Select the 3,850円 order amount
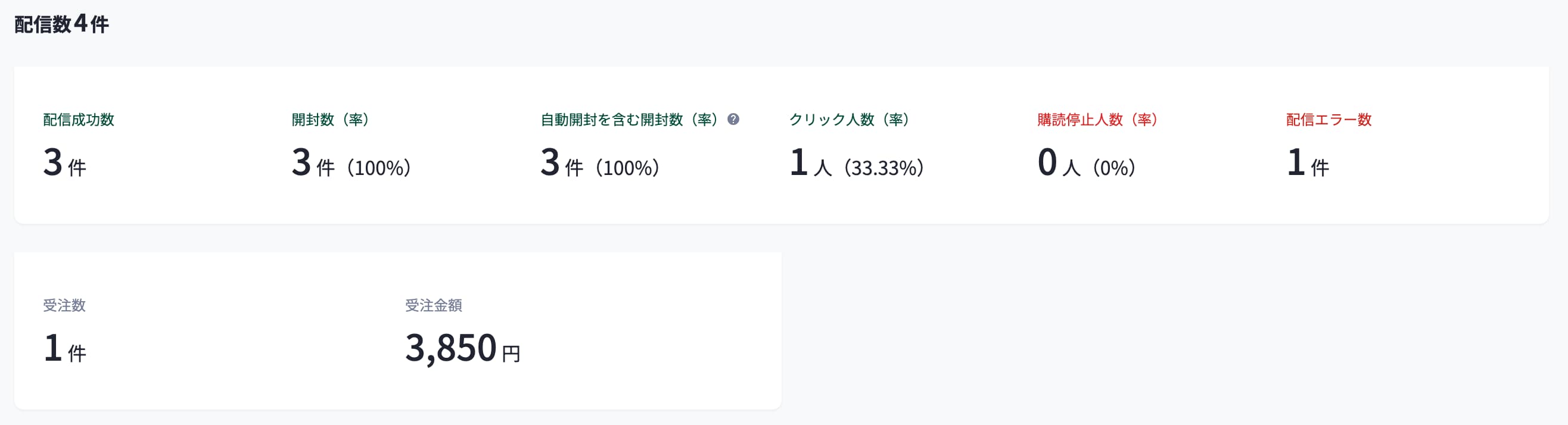Image resolution: width=1568 pixels, height=425 pixels. tap(463, 348)
